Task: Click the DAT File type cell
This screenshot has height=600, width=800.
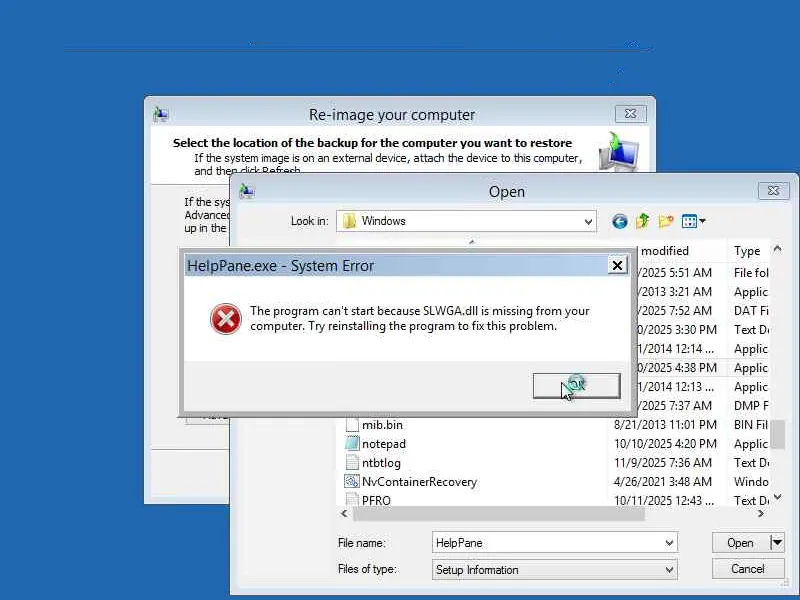Action: click(x=751, y=311)
